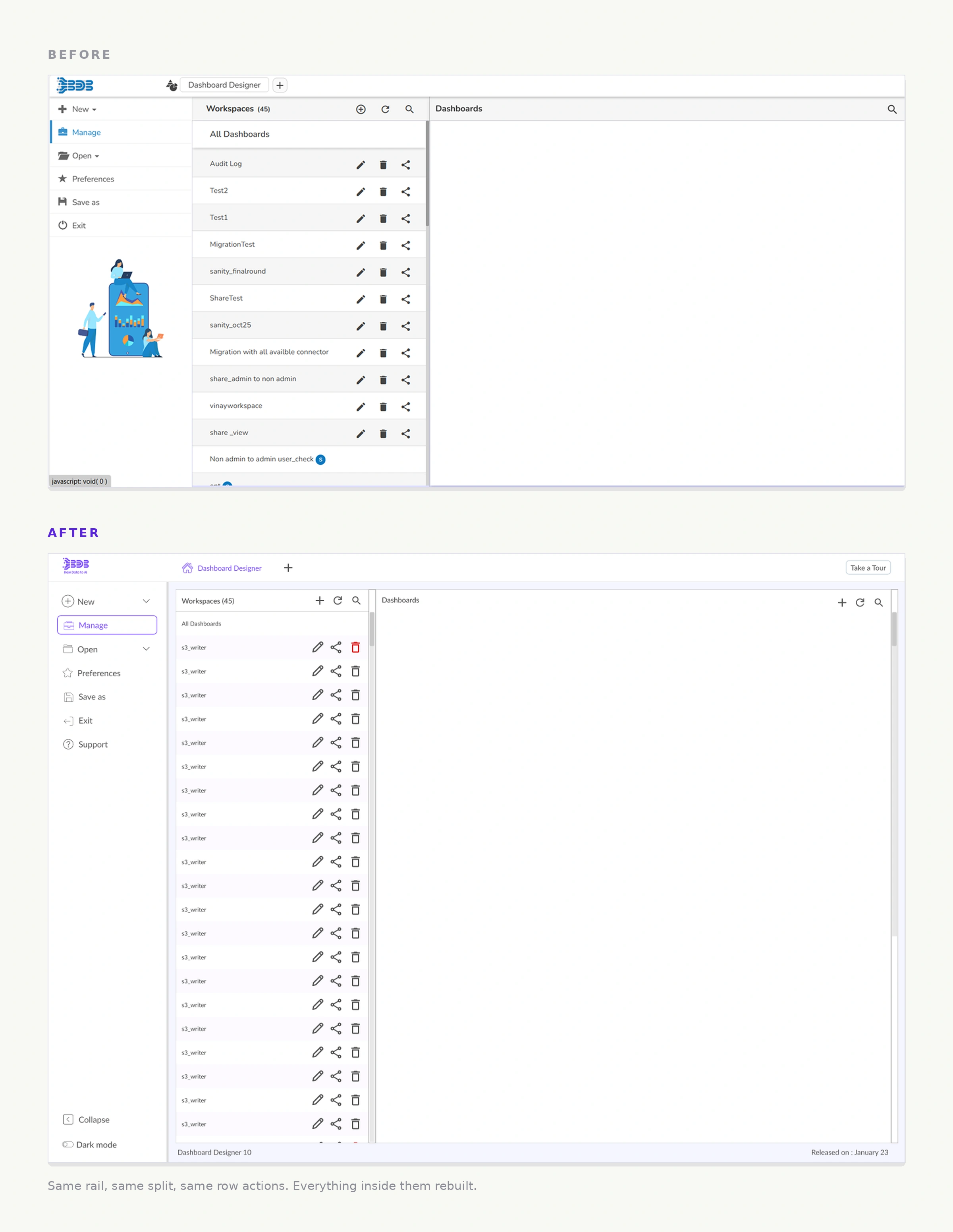Click the blue BDB logo in Before screen
Screen dimensions: 953x1232
tap(75, 85)
